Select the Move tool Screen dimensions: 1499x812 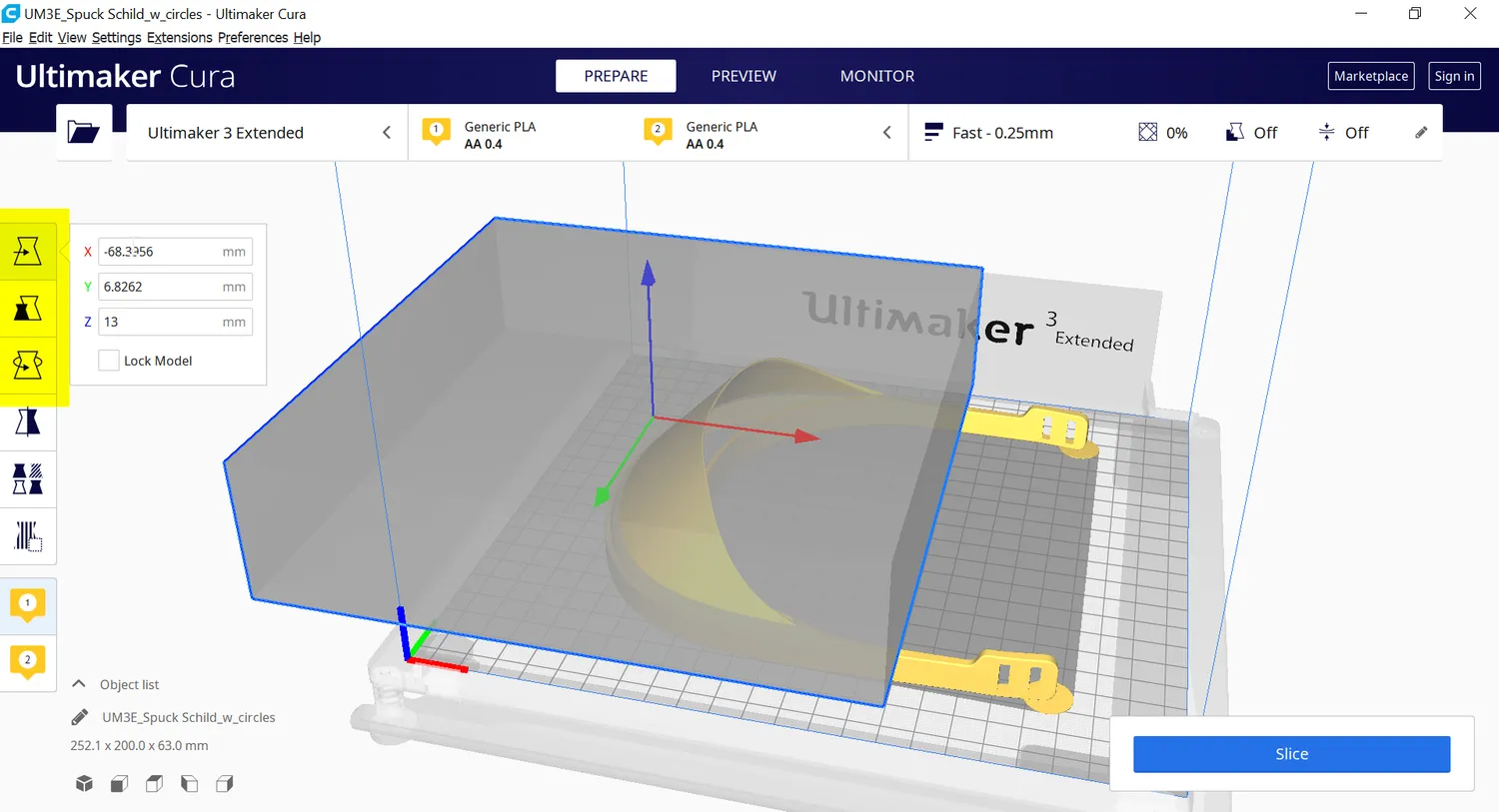pyautogui.click(x=28, y=251)
